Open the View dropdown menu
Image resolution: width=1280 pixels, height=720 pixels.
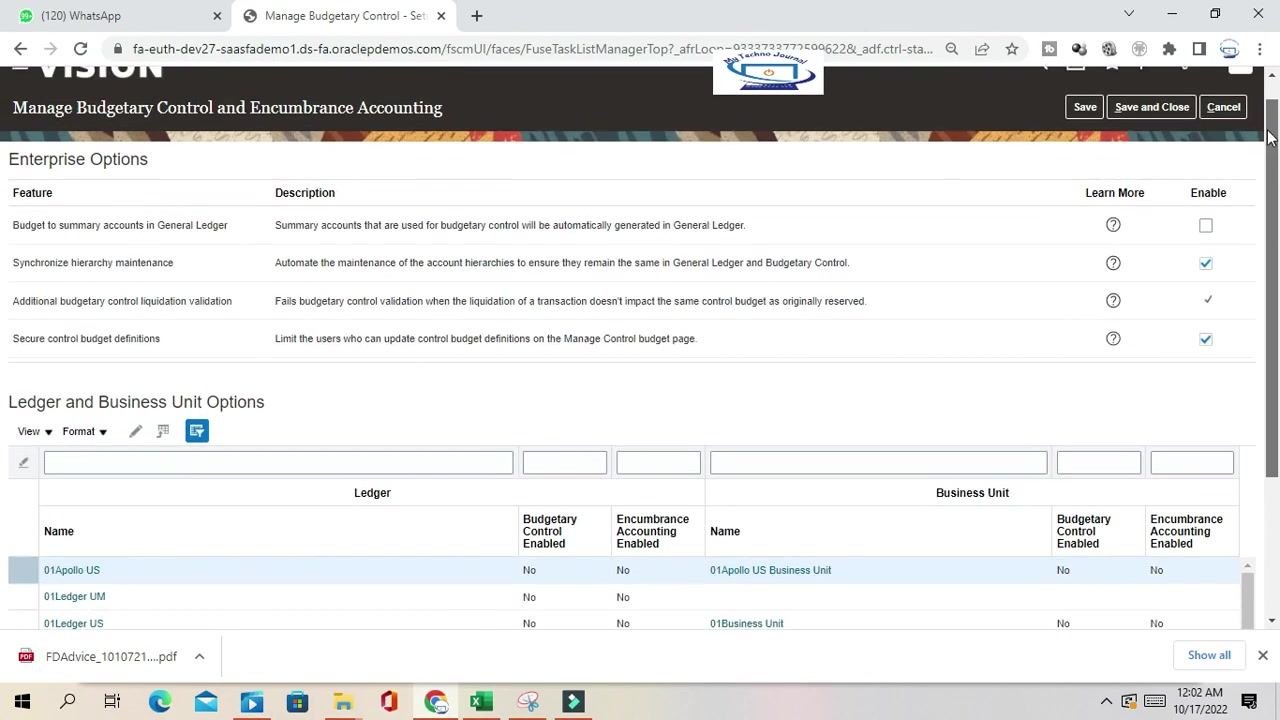(x=35, y=431)
